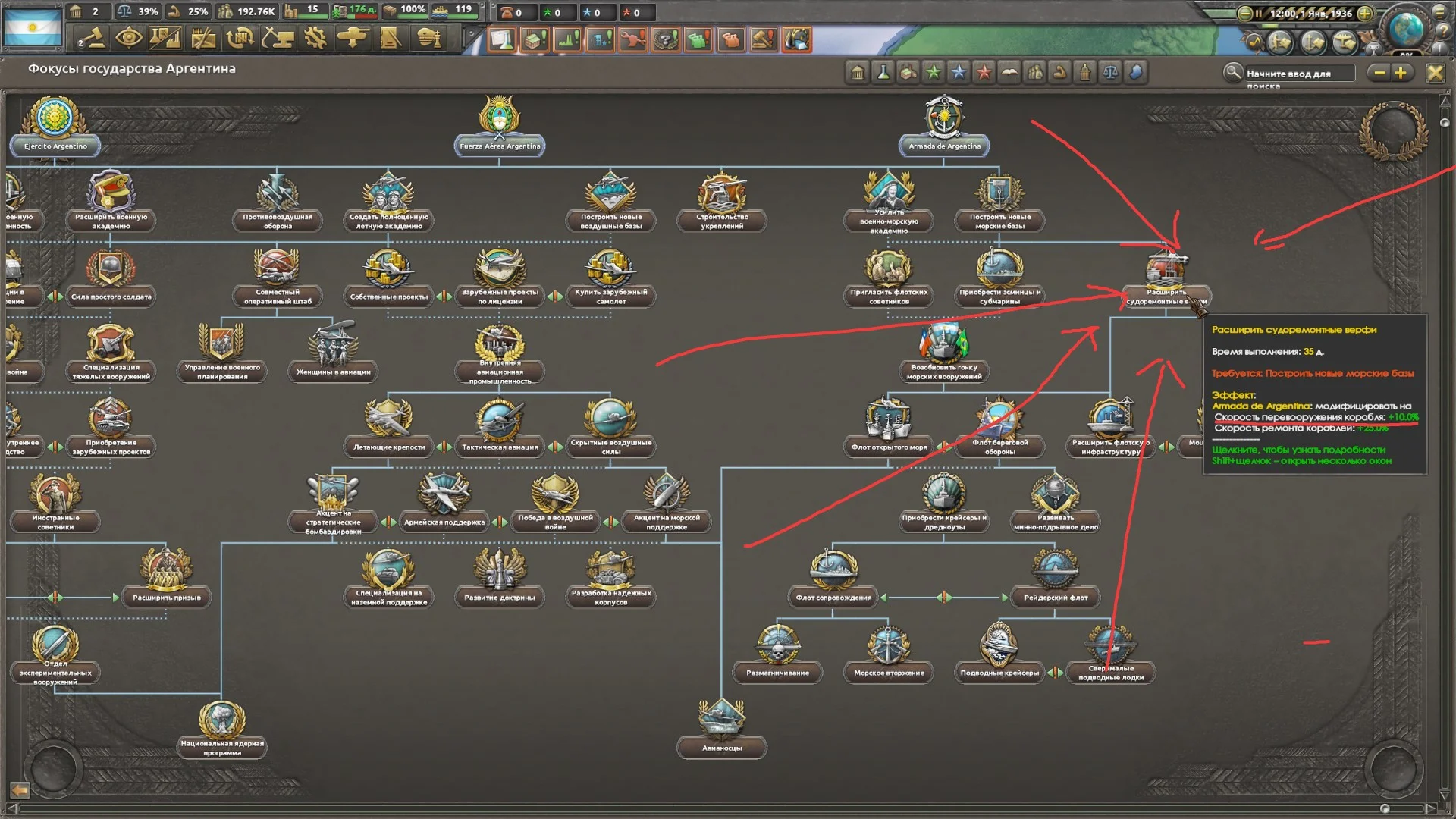The image size is (1456, 819).
Task: Select Флот сопровождения focus
Action: (x=833, y=579)
